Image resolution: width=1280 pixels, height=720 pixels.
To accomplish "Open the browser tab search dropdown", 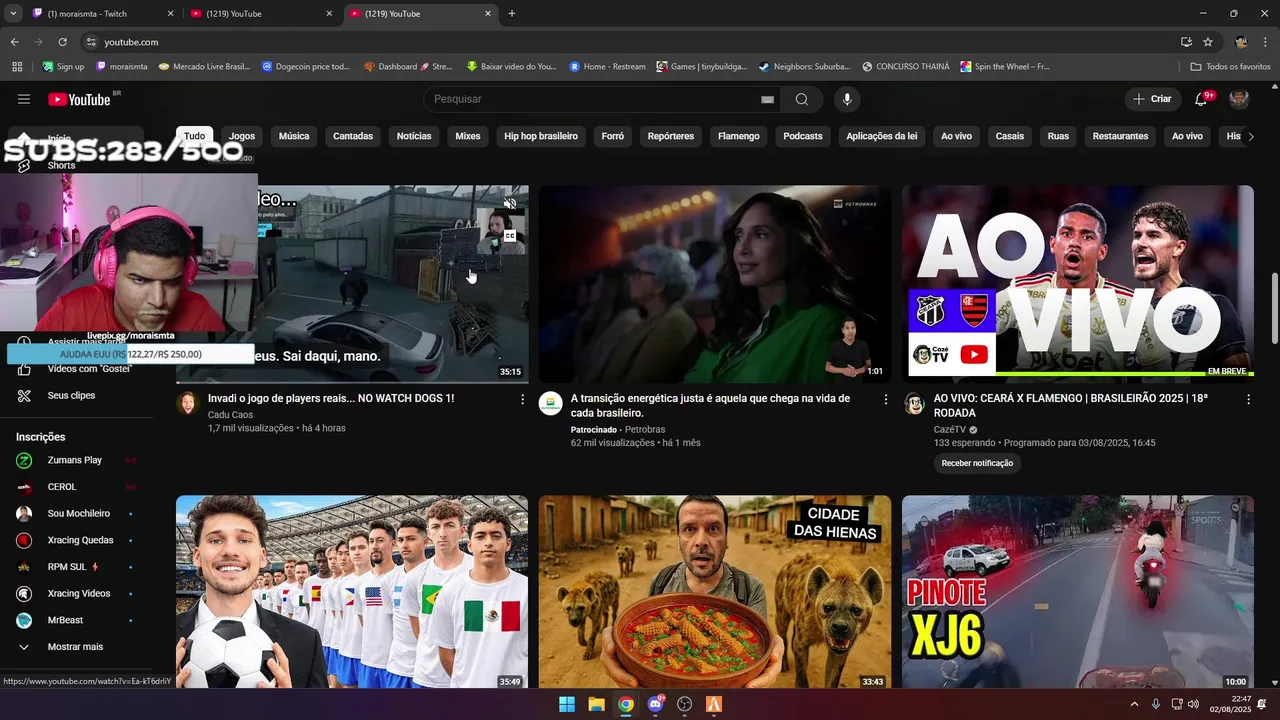I will point(13,14).
